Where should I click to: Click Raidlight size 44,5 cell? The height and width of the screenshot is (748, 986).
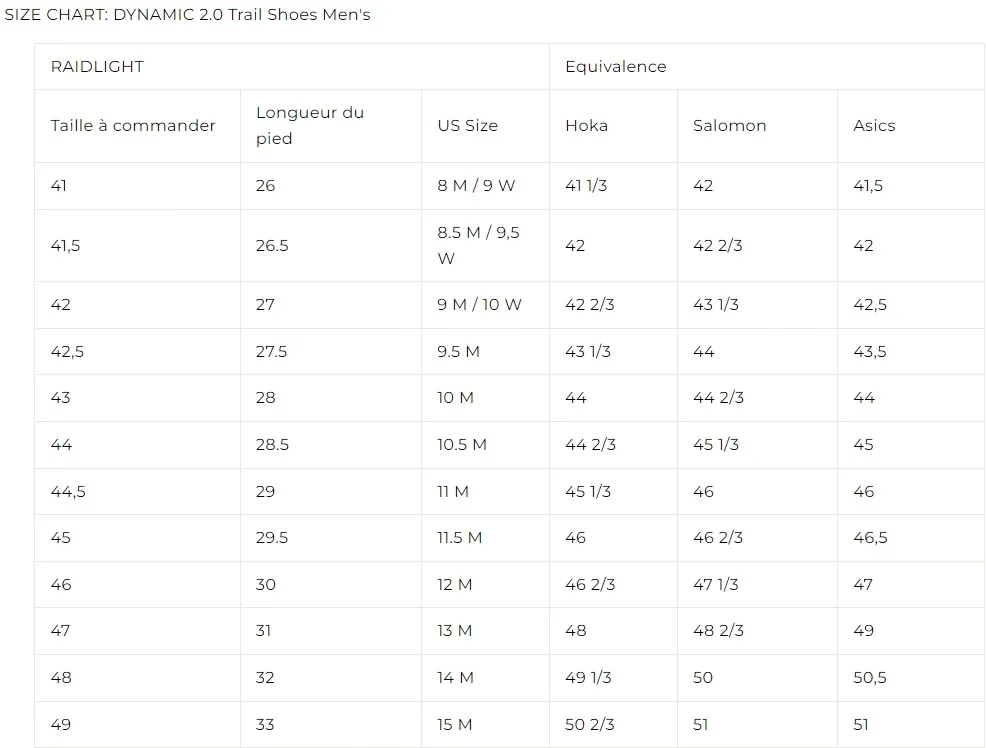pyautogui.click(x=68, y=492)
